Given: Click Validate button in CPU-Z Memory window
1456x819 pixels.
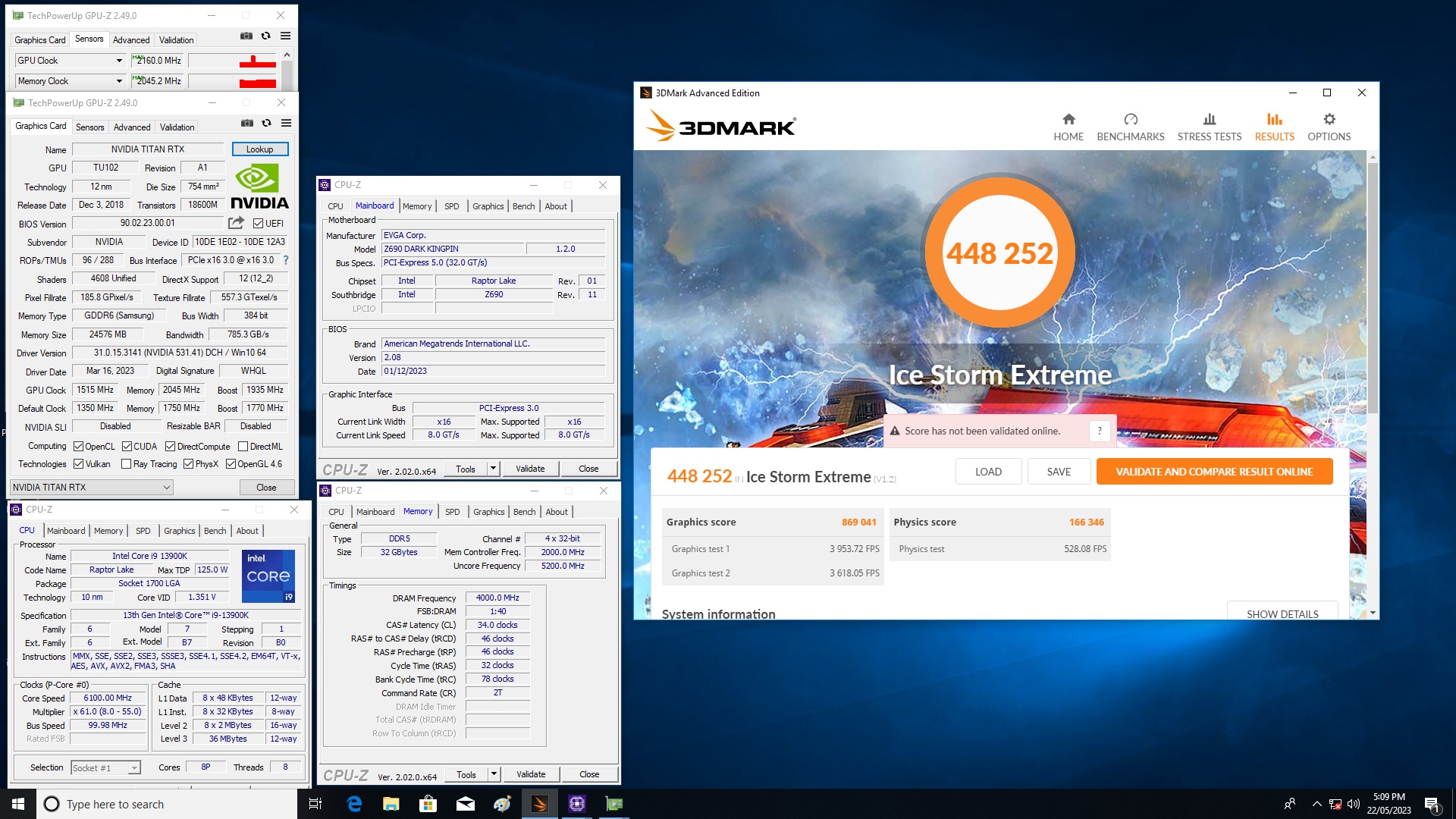Looking at the screenshot, I should pyautogui.click(x=531, y=774).
